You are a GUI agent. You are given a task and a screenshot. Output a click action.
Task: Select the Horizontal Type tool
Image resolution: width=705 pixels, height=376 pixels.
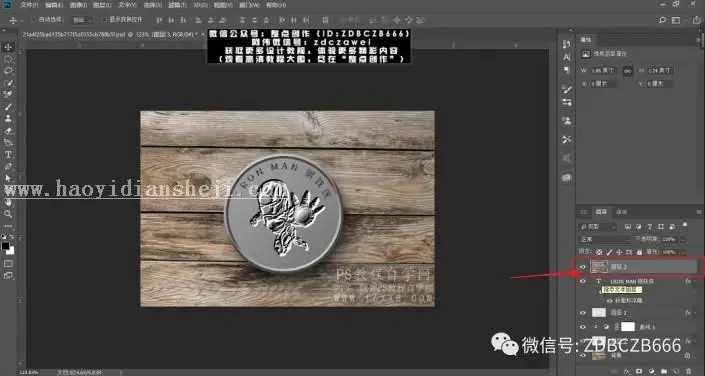8,154
